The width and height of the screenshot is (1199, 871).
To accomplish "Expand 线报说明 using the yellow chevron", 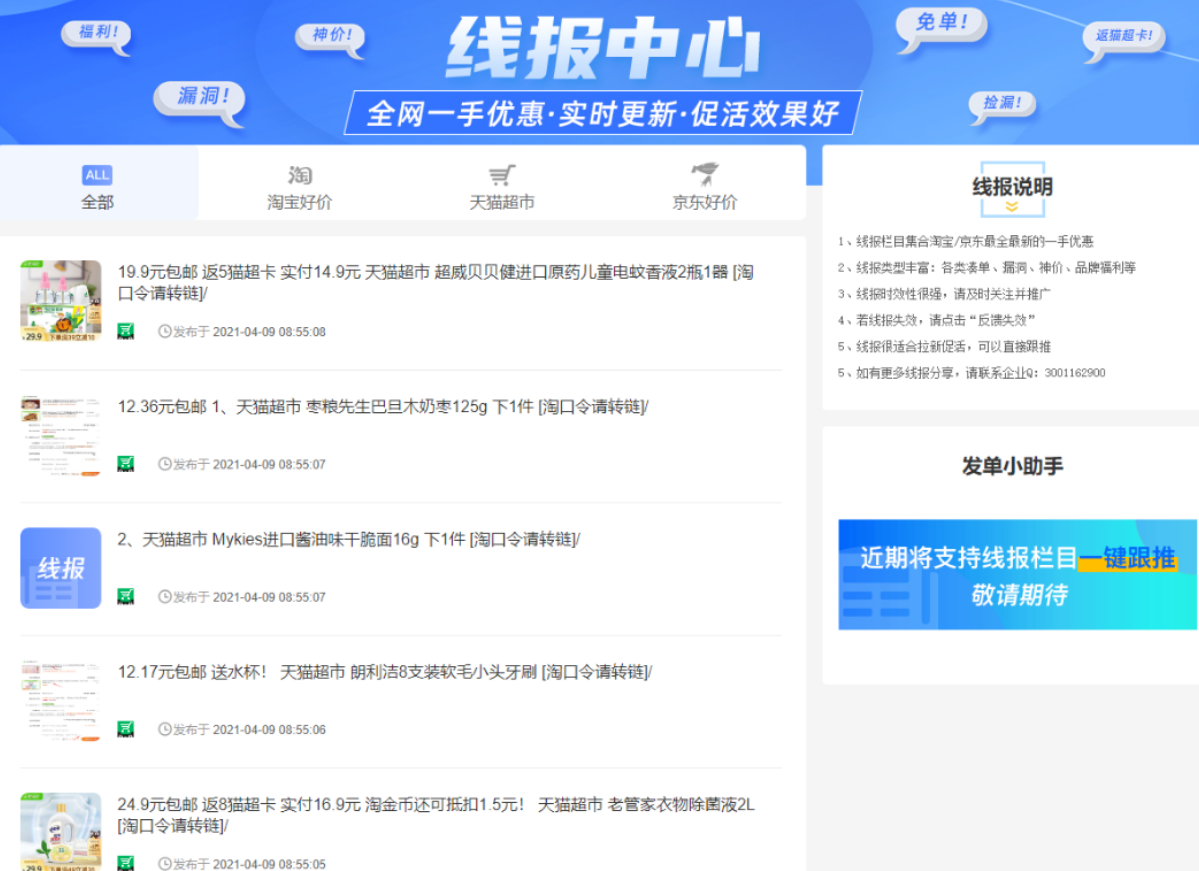I will click(1012, 206).
